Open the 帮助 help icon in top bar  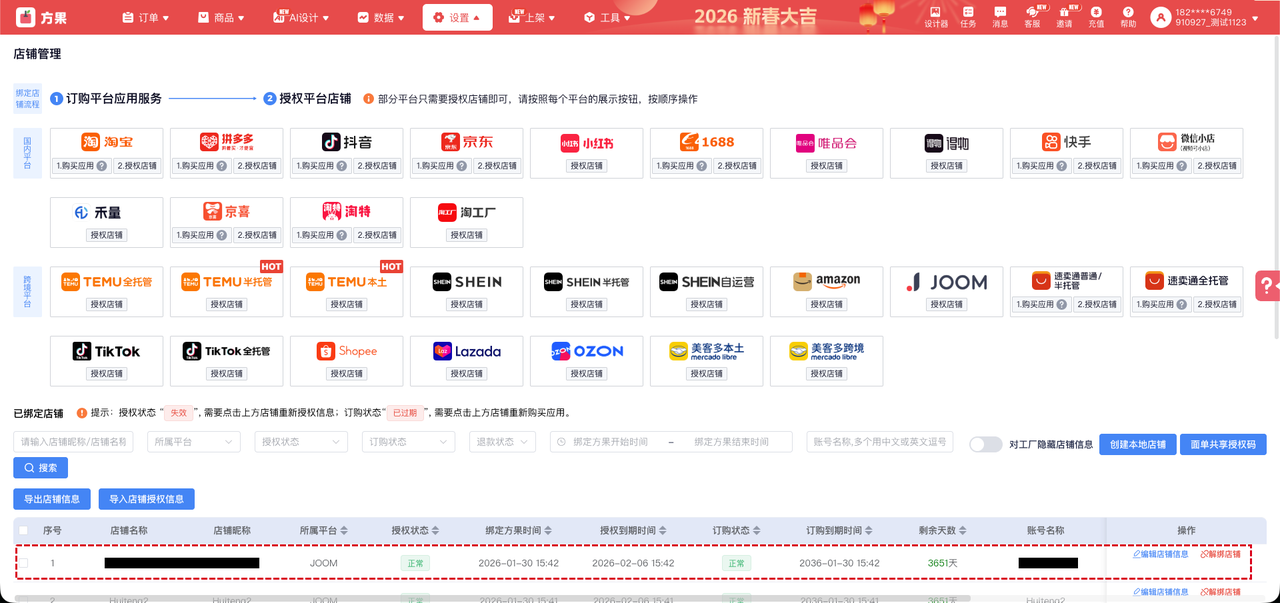point(1128,16)
